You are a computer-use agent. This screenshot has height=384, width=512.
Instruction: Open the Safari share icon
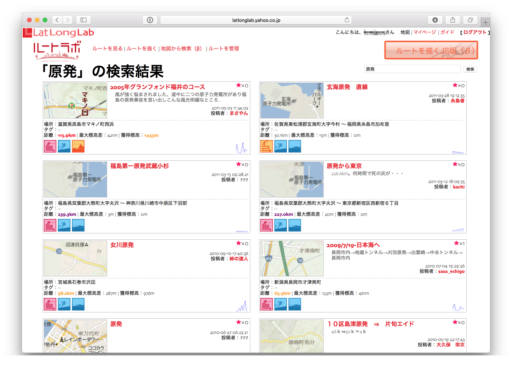click(452, 20)
